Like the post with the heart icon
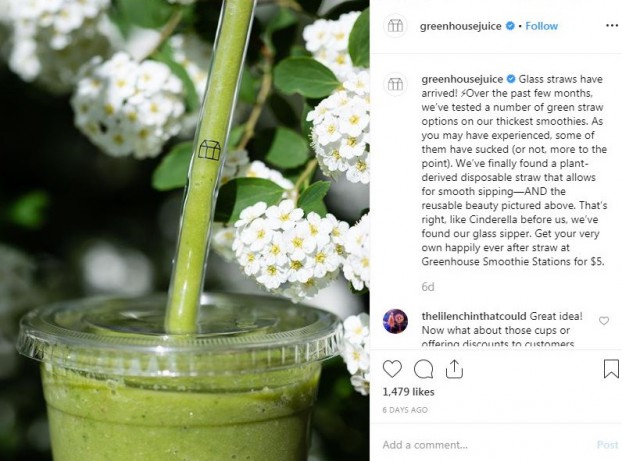The image size is (622, 461). click(x=392, y=369)
